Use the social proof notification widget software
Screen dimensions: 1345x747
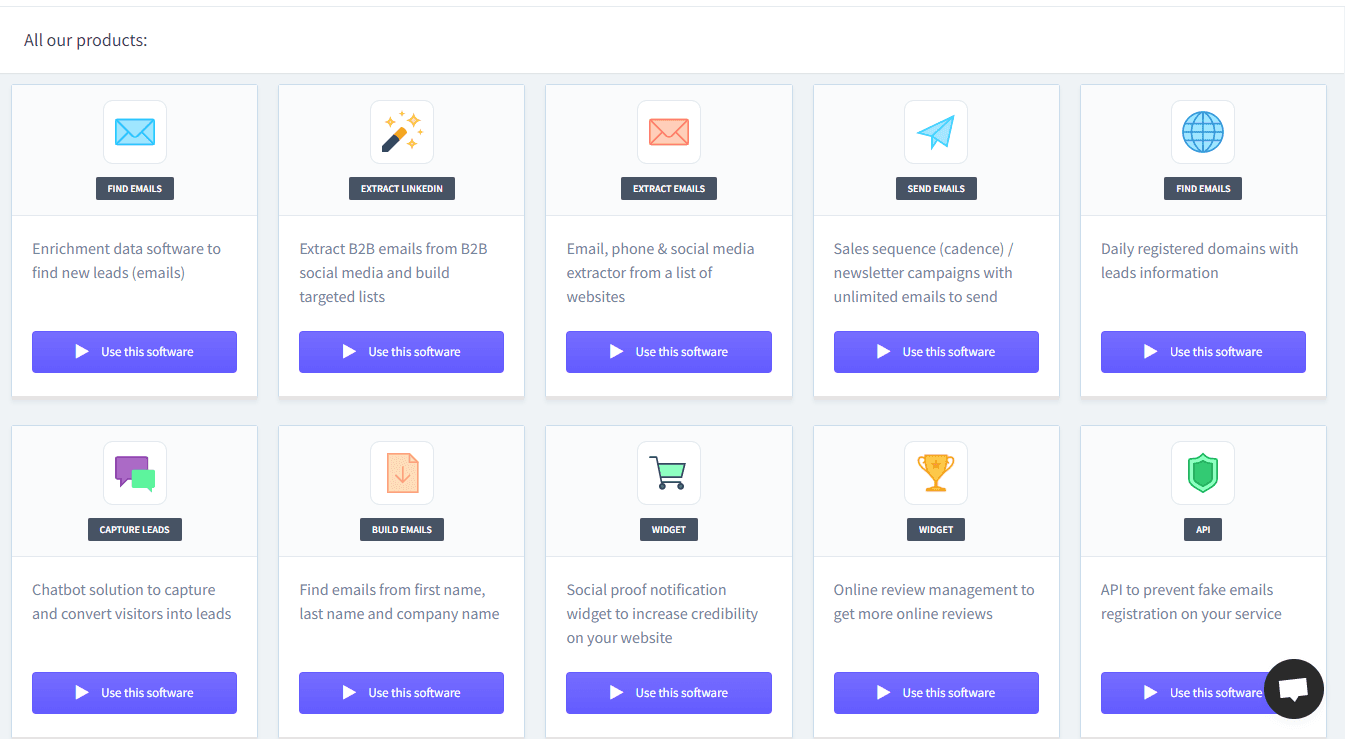669,693
